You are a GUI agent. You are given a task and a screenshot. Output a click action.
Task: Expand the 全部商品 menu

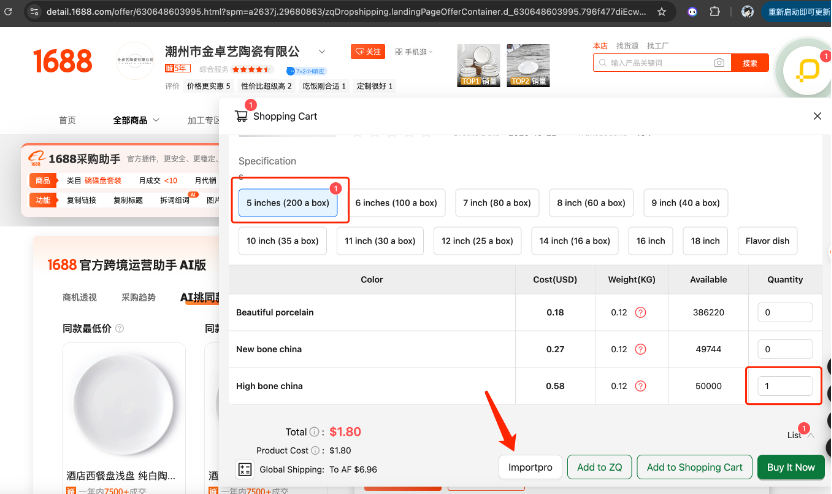[x=136, y=120]
